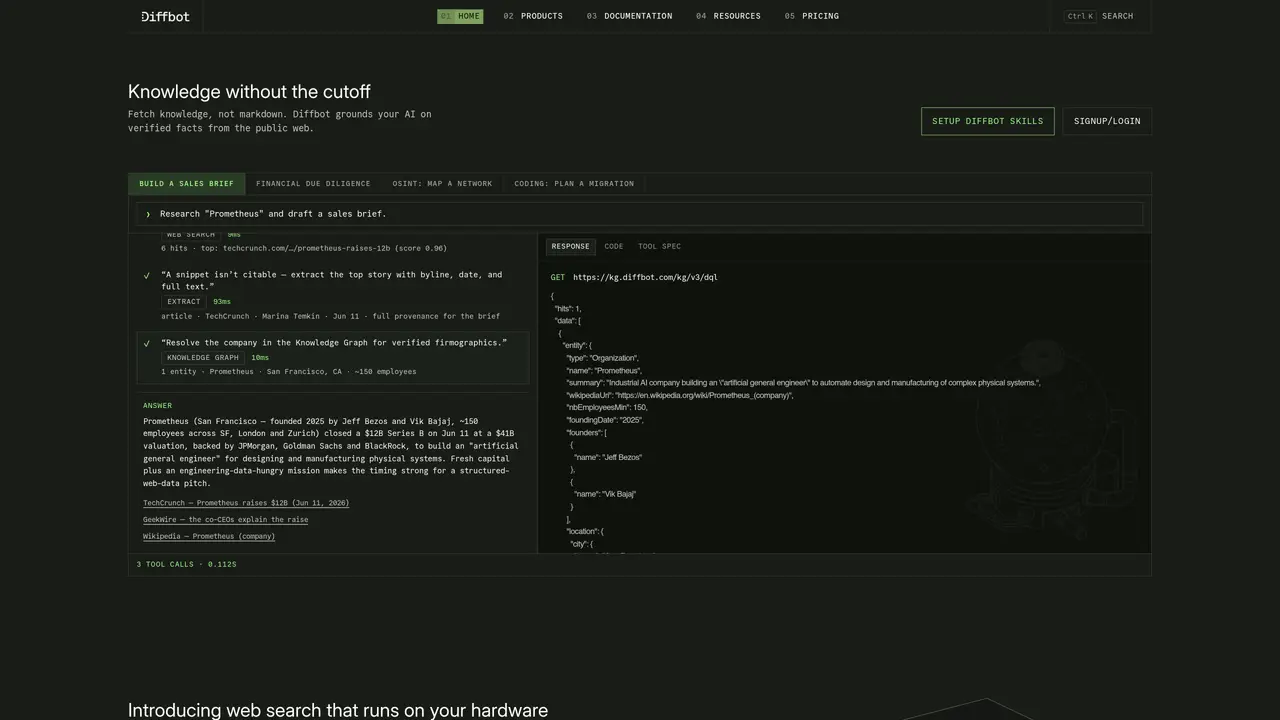Open the Pricing page
The image size is (1280, 720).
click(x=812, y=16)
